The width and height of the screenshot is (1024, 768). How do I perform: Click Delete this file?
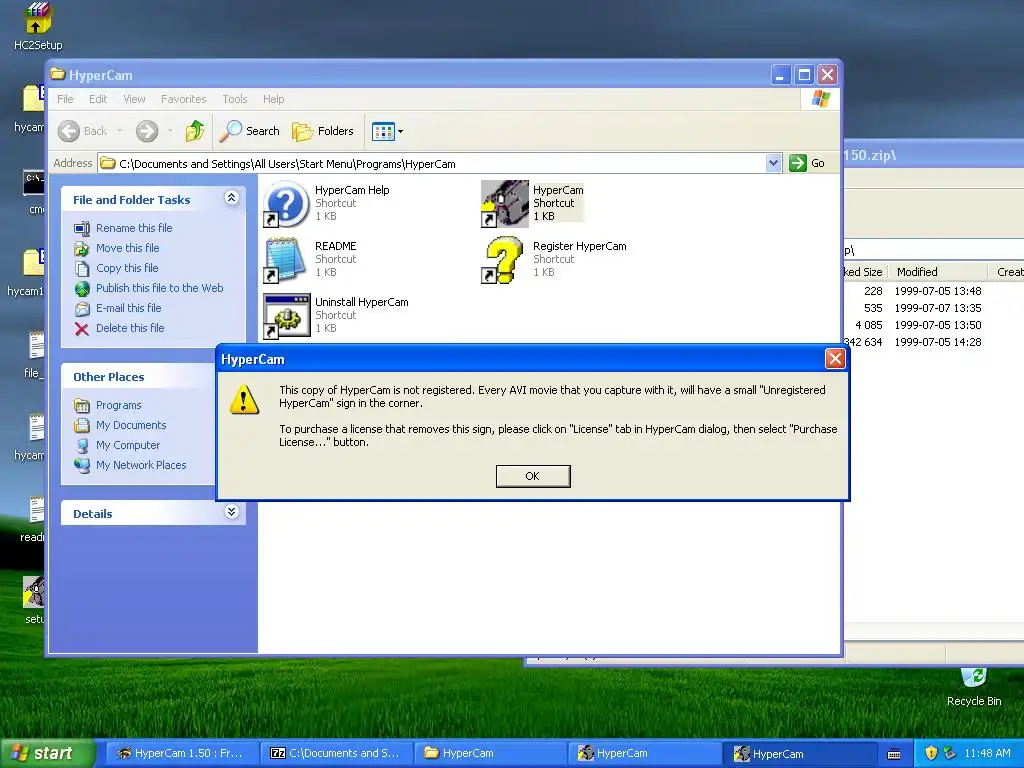130,328
